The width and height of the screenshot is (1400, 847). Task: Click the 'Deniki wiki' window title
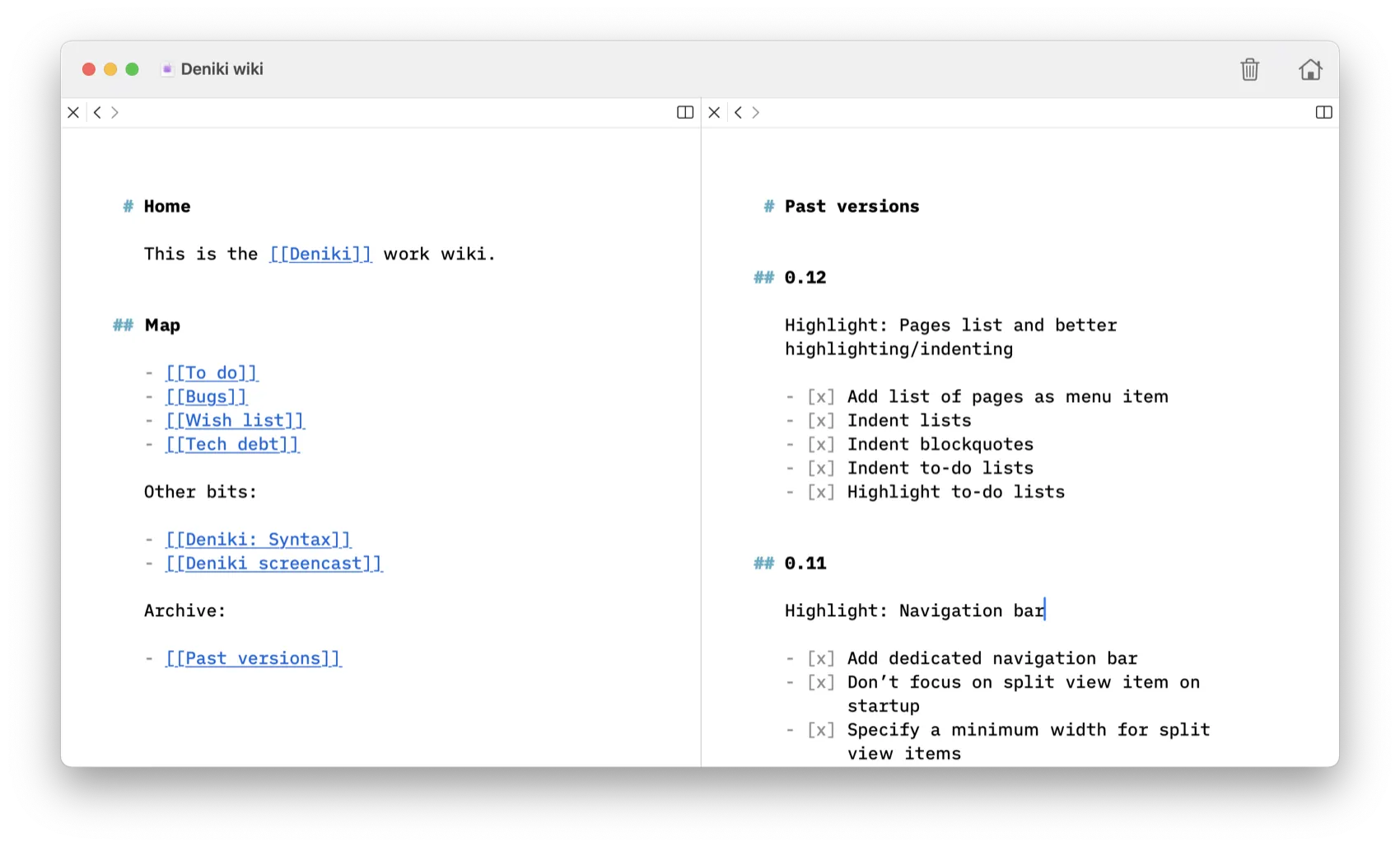tap(222, 69)
